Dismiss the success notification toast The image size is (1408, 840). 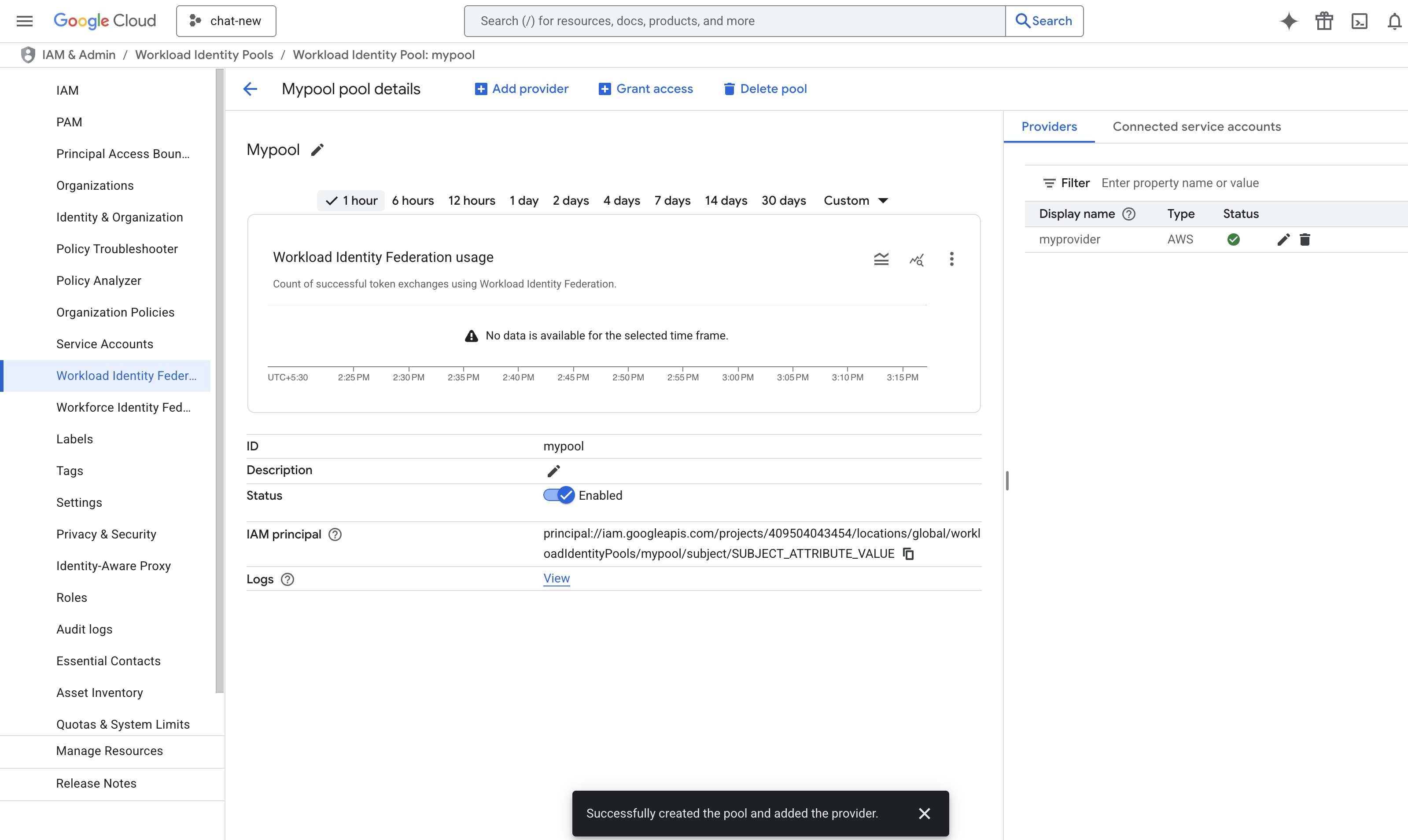[x=925, y=814]
